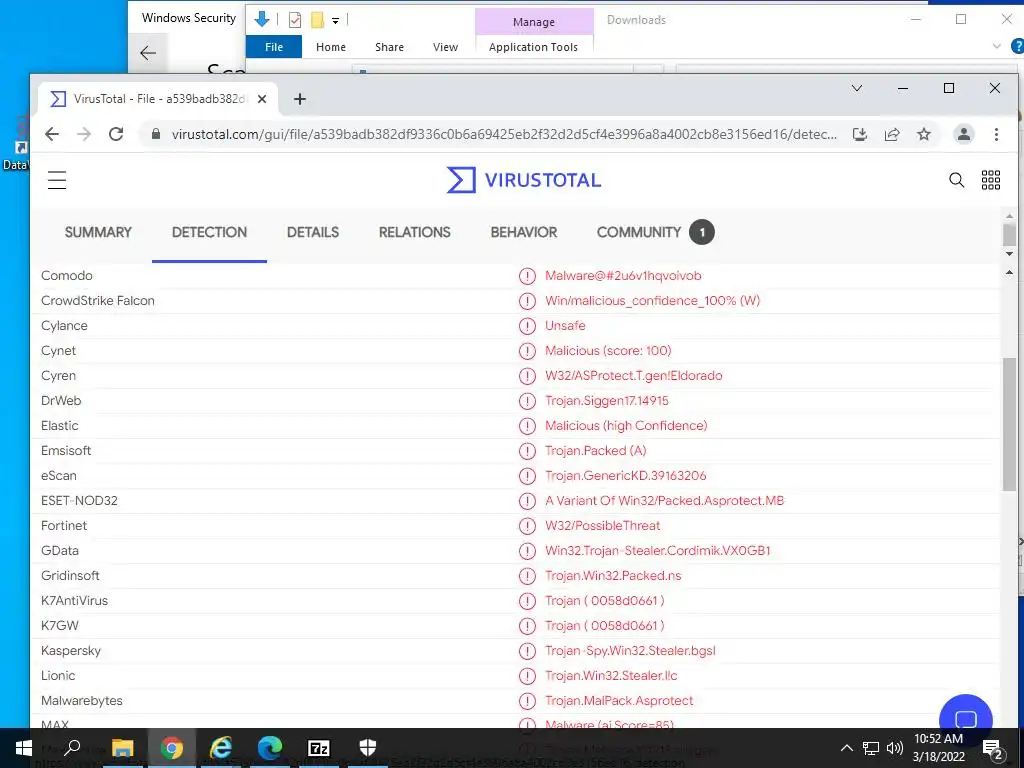Viewport: 1024px width, 768px height.
Task: Click the detection list scrollbar thumb
Action: tap(1009, 424)
